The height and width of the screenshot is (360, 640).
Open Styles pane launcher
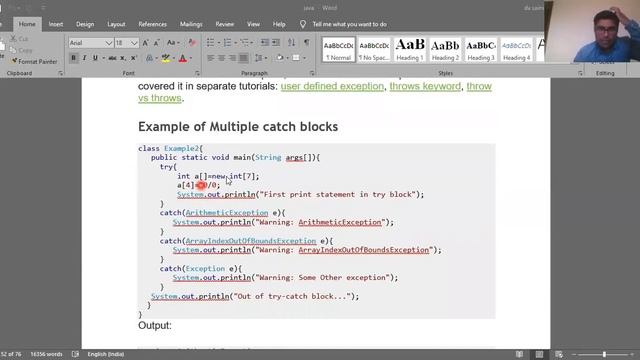tap(580, 73)
